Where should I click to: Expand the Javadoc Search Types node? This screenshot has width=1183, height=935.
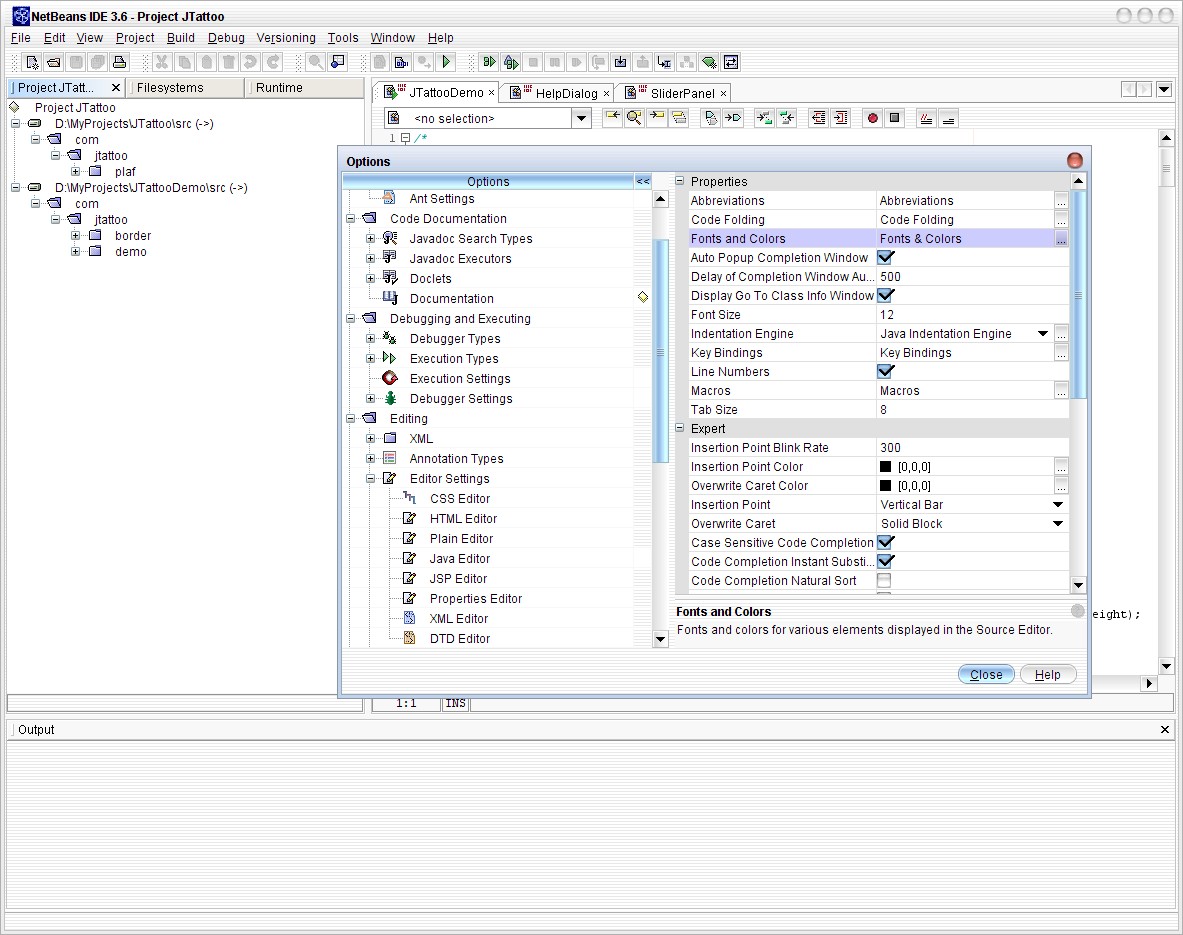370,238
